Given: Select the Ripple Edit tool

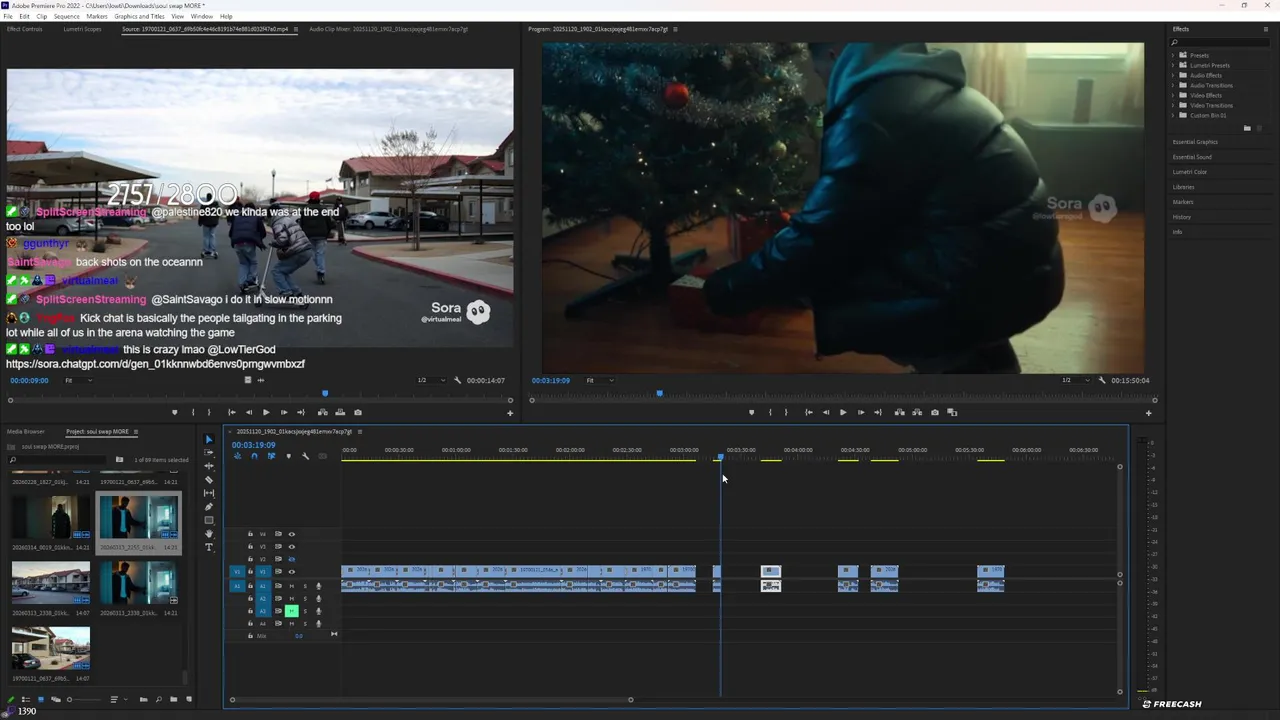Looking at the screenshot, I should [x=209, y=466].
